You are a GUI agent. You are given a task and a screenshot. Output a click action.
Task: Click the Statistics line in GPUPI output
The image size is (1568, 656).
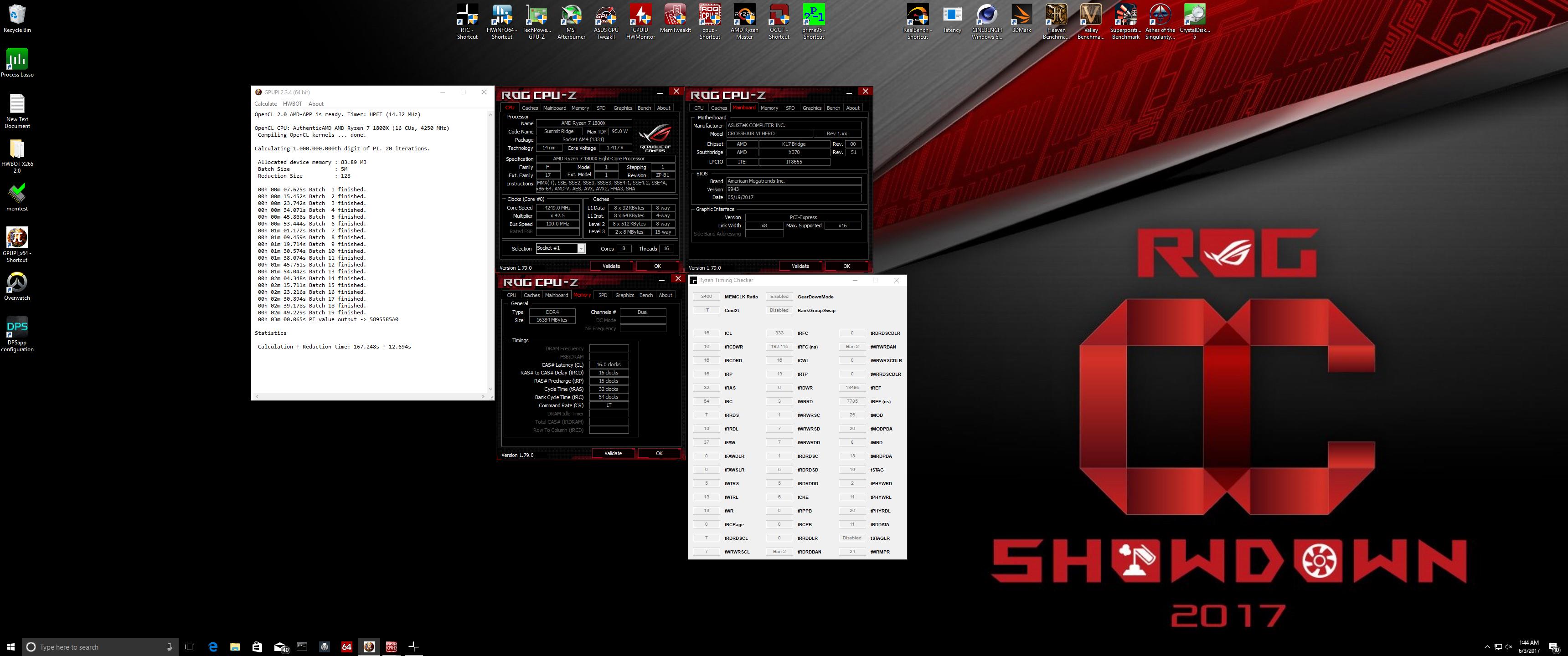click(x=270, y=333)
